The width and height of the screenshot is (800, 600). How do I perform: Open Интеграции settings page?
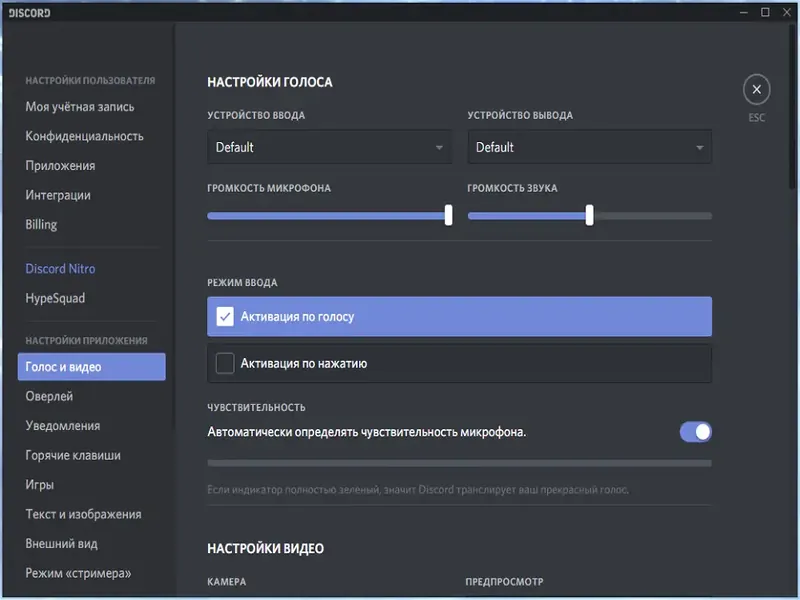click(58, 195)
